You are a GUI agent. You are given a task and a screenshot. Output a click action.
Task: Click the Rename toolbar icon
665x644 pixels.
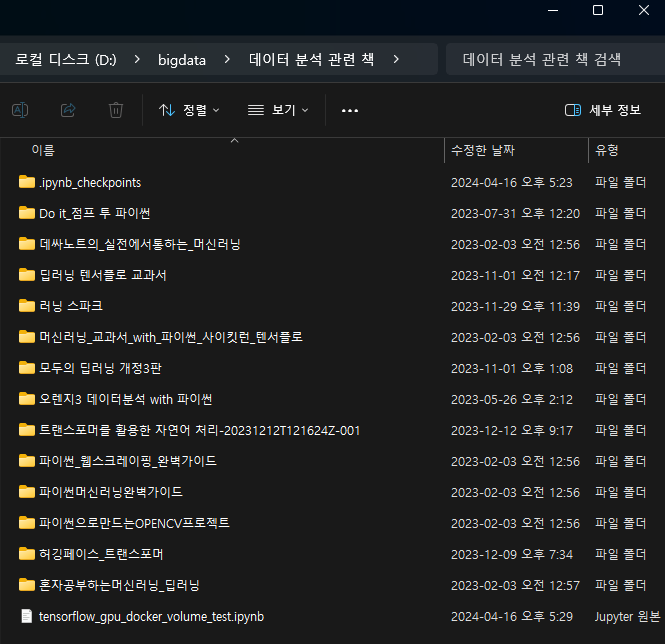(20, 110)
